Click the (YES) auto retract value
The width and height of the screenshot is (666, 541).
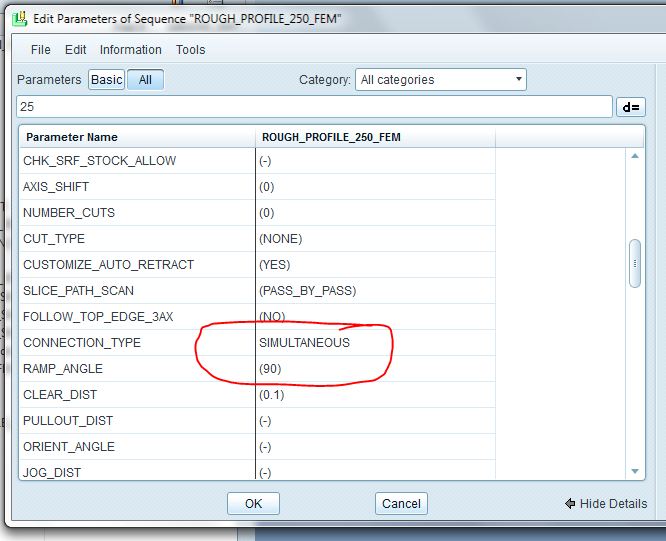275,265
